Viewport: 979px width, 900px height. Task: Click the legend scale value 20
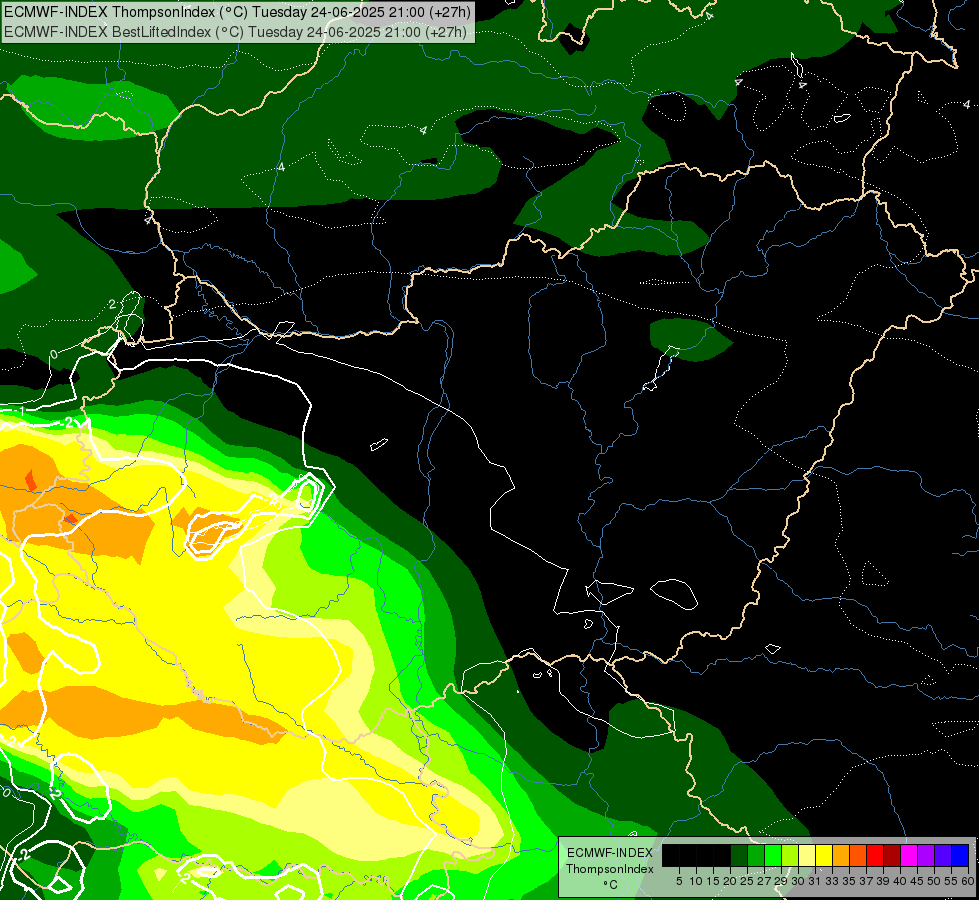coord(730,881)
